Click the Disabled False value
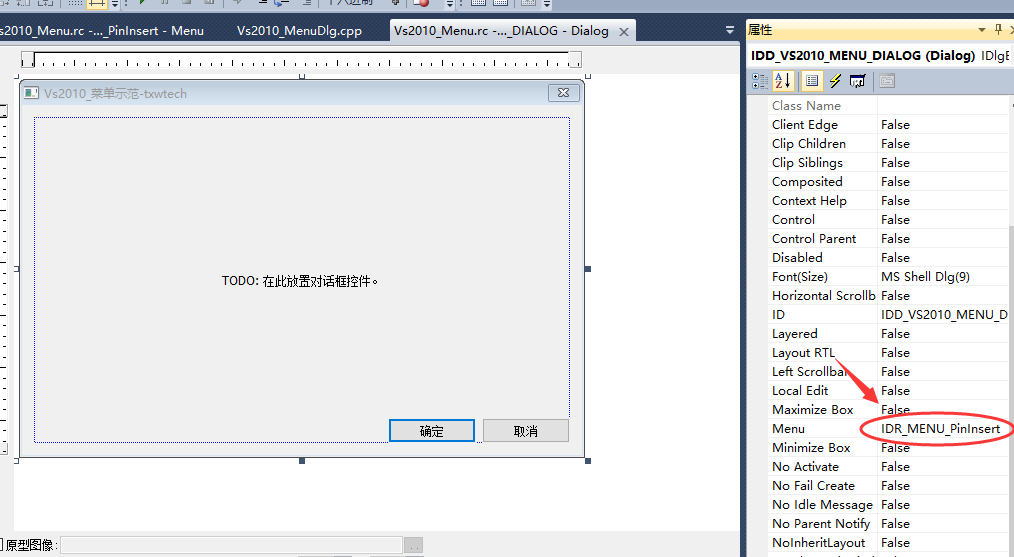 pyautogui.click(x=895, y=257)
